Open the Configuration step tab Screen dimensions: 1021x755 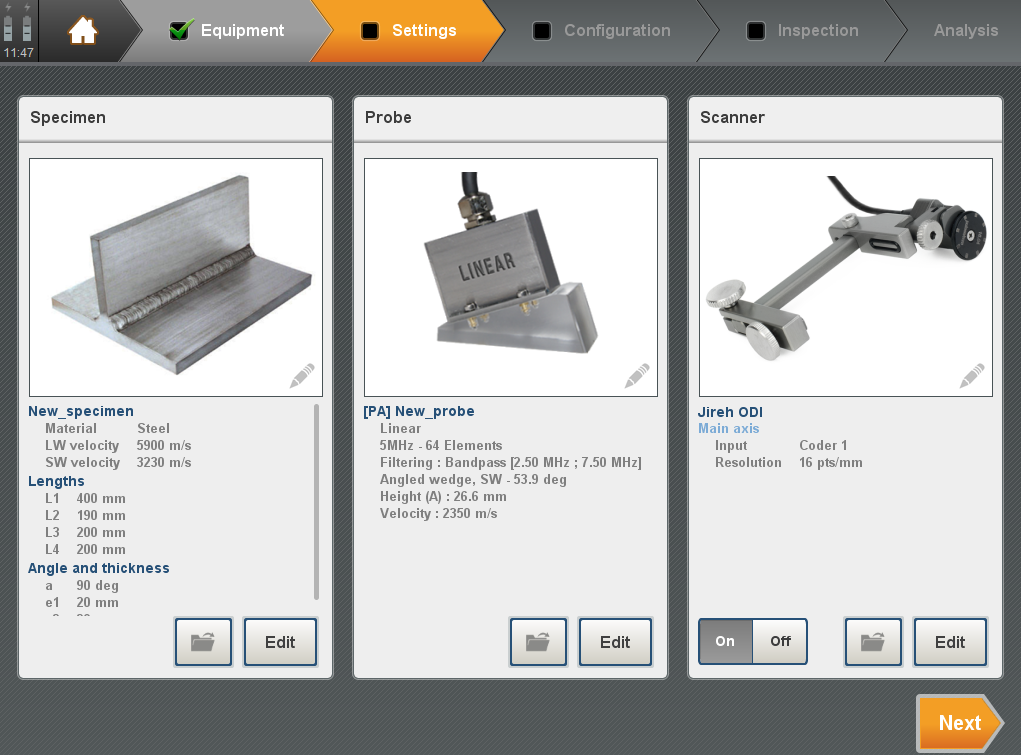coord(602,31)
